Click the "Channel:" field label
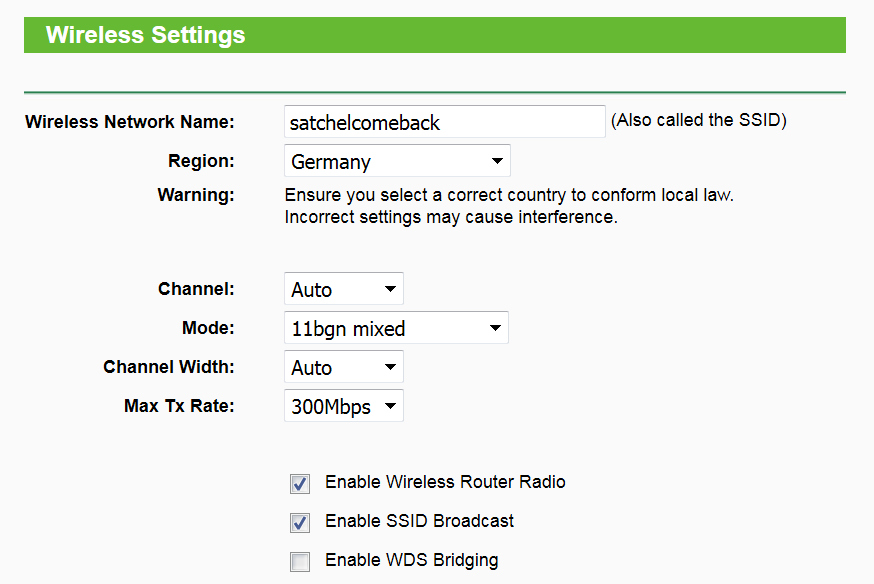874x584 pixels. click(196, 289)
